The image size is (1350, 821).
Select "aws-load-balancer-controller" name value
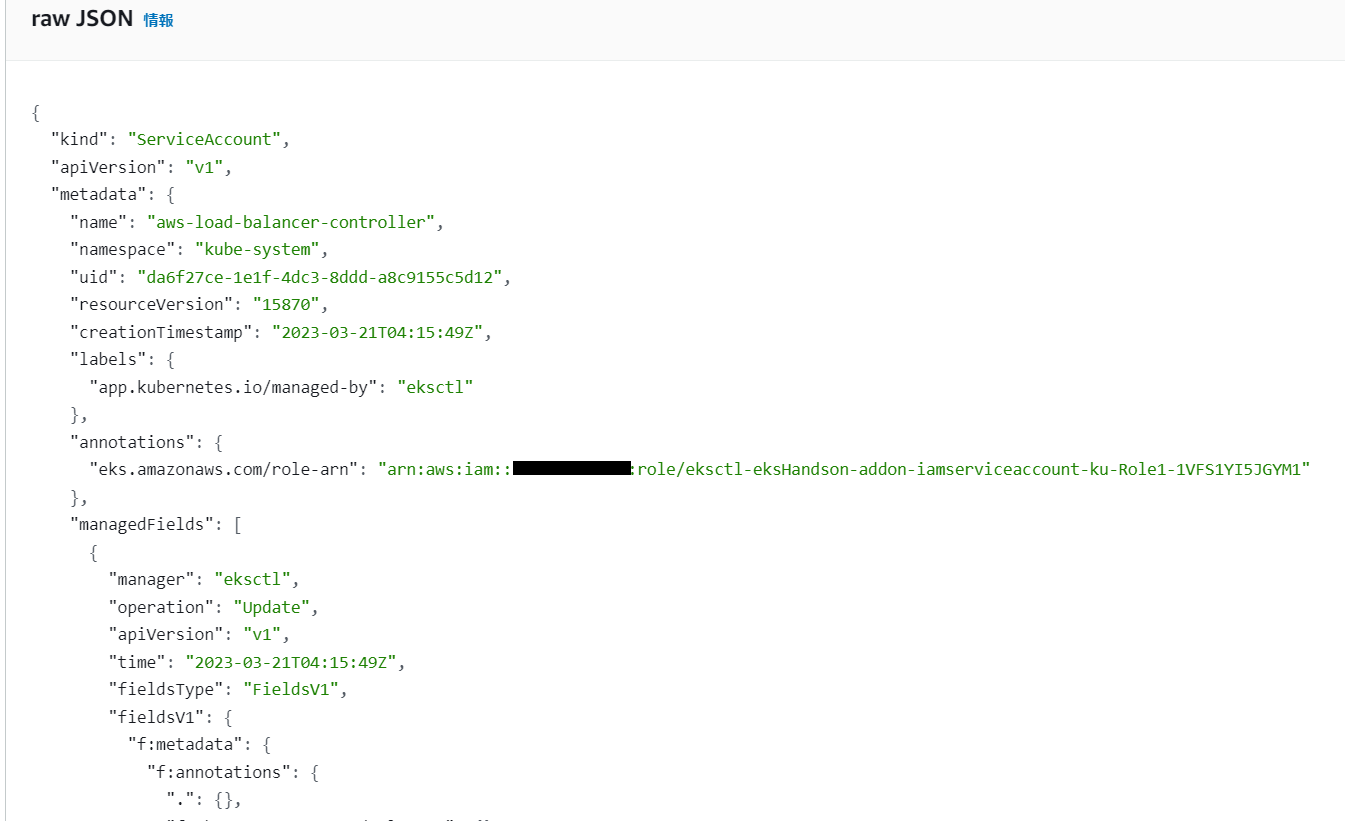(291, 222)
